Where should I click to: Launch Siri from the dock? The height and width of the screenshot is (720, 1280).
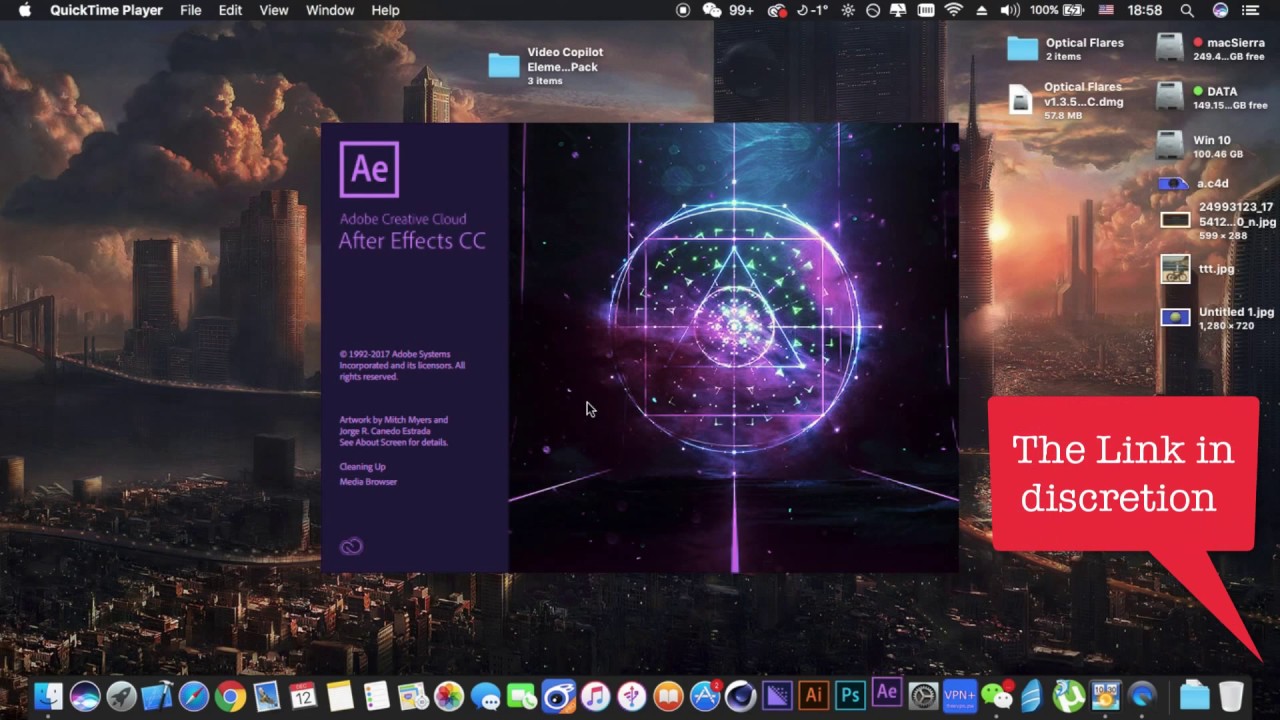coord(85,696)
